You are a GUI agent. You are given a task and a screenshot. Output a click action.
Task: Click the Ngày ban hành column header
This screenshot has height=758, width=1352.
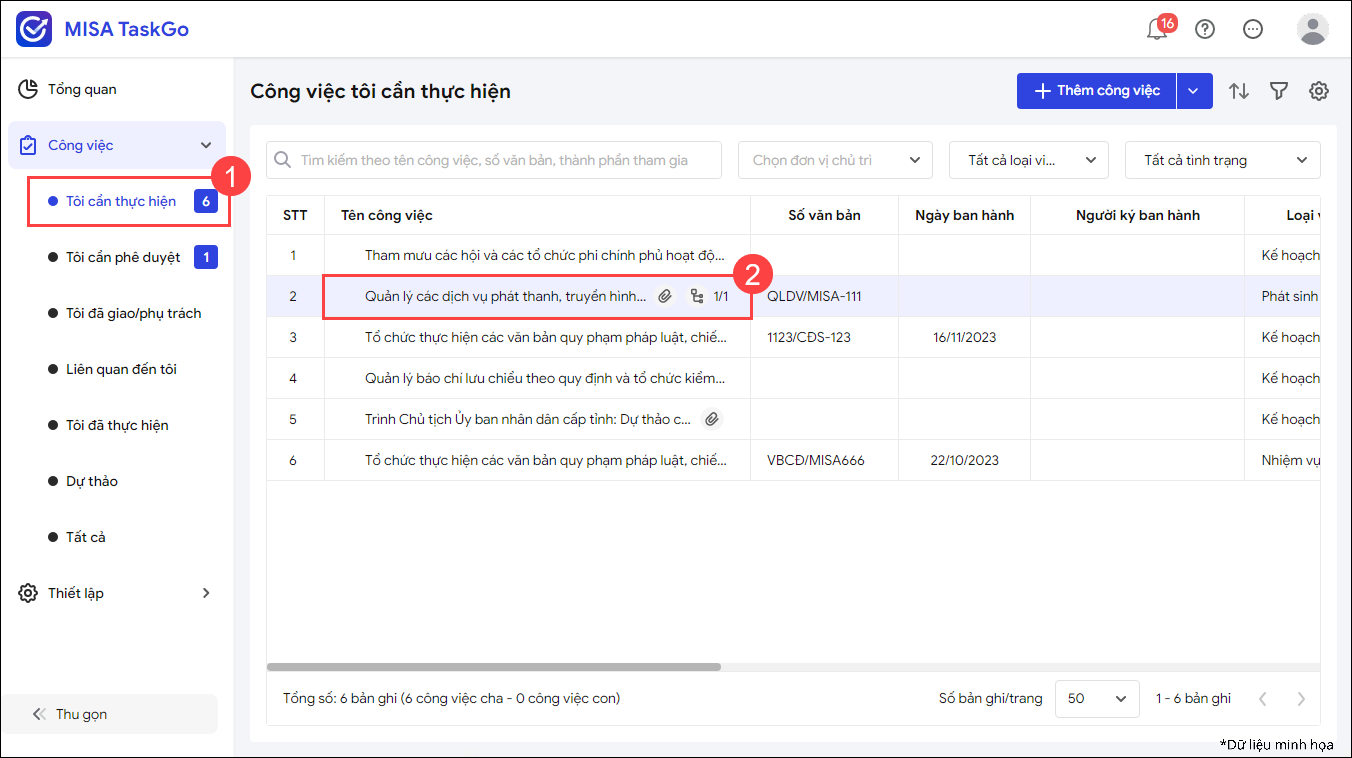(964, 215)
